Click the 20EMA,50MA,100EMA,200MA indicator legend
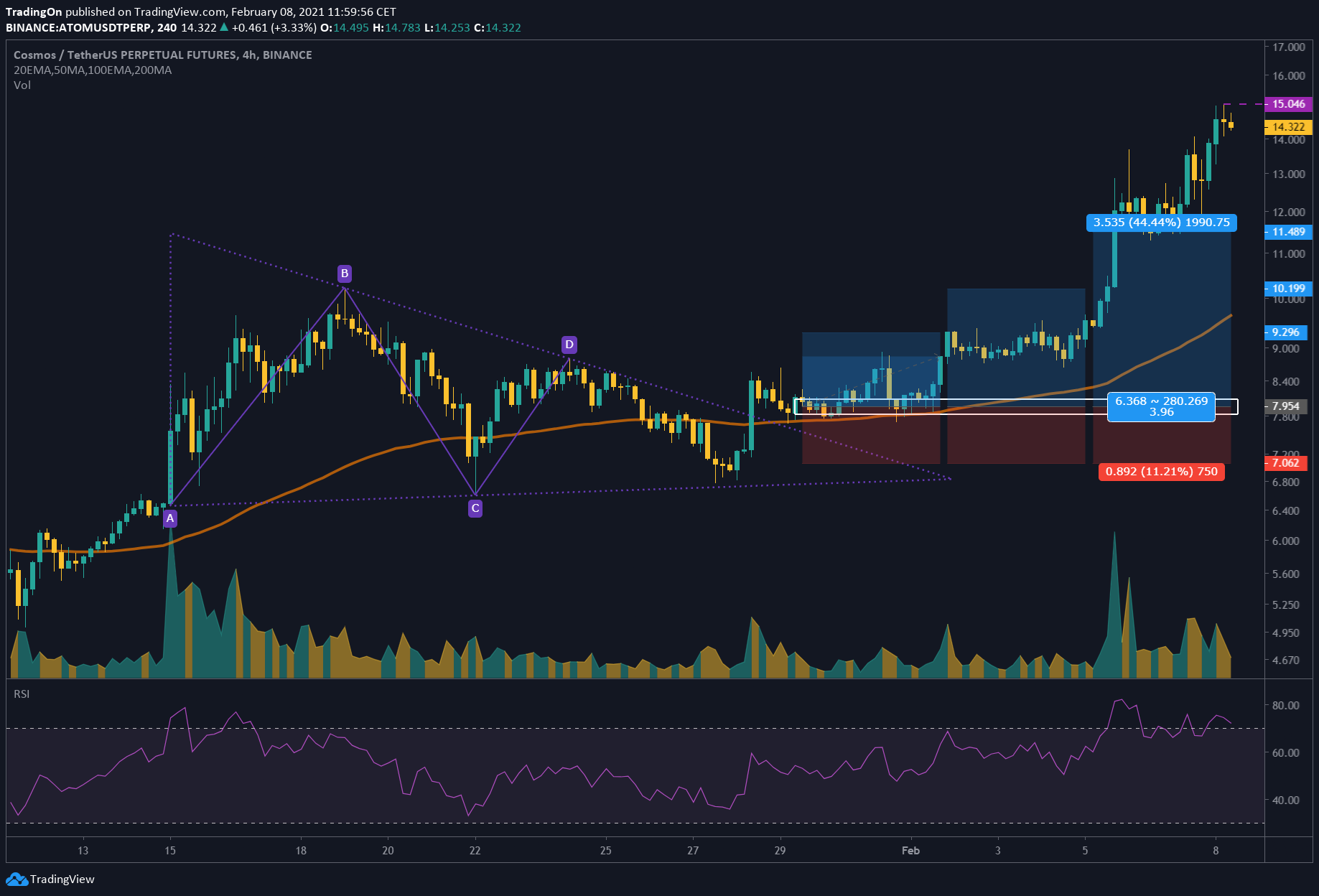Viewport: 1319px width, 896px height. pyautogui.click(x=93, y=70)
